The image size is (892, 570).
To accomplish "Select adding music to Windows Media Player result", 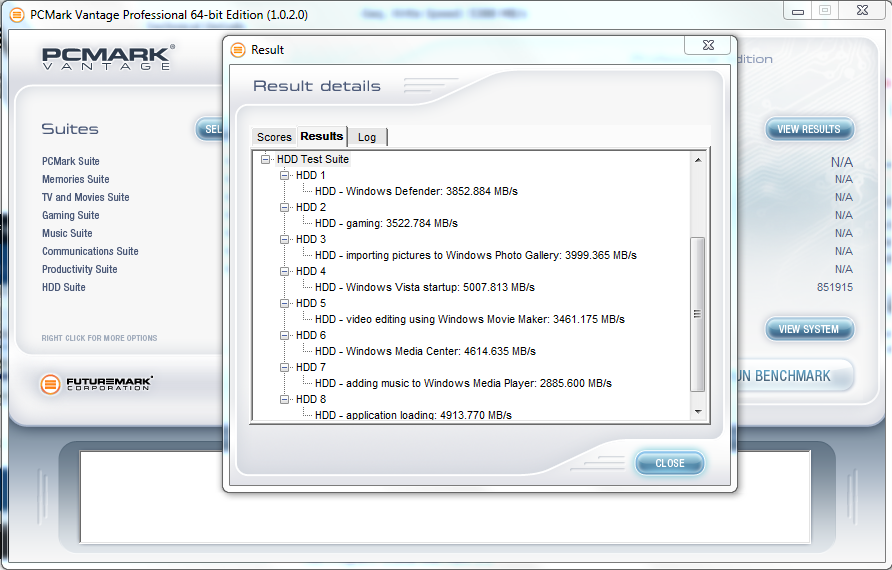I will 463,383.
